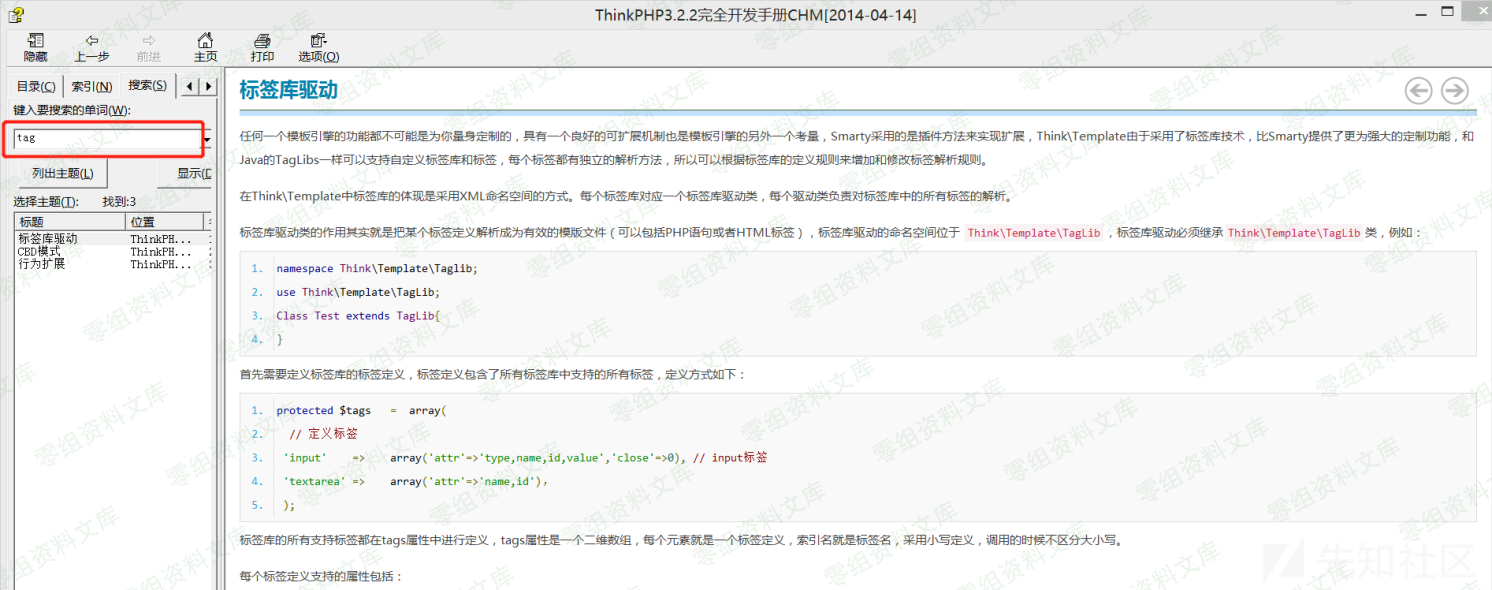
Task: Sort results by the 位置 column header
Action: point(165,222)
